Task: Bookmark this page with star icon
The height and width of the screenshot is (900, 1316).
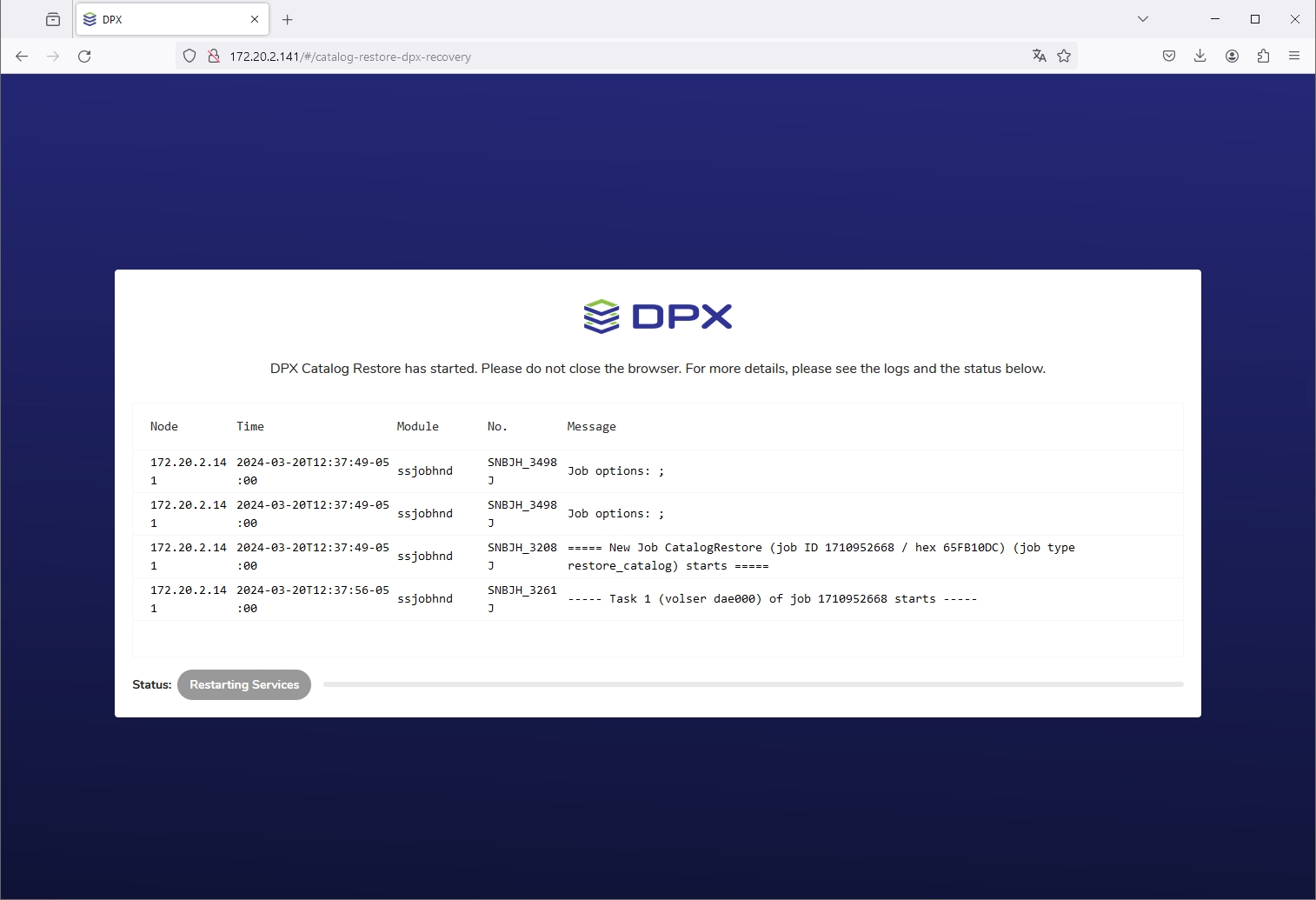Action: (1064, 57)
